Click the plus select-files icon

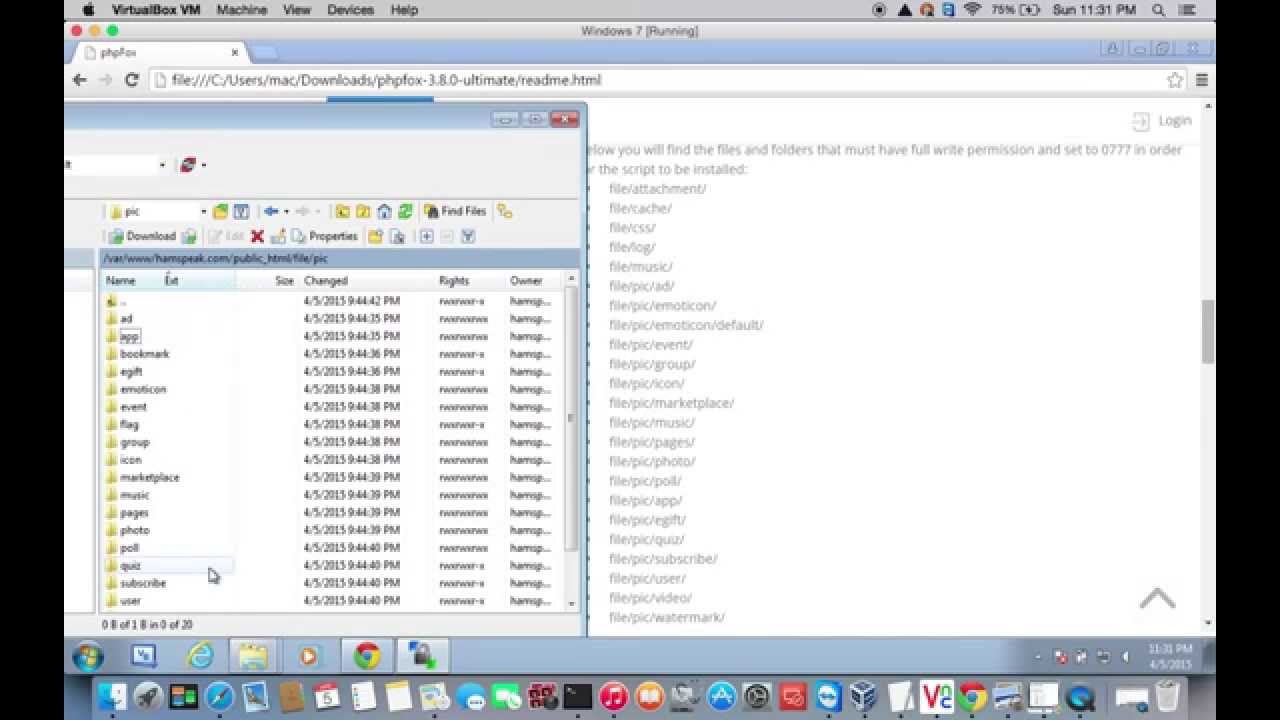(426, 236)
